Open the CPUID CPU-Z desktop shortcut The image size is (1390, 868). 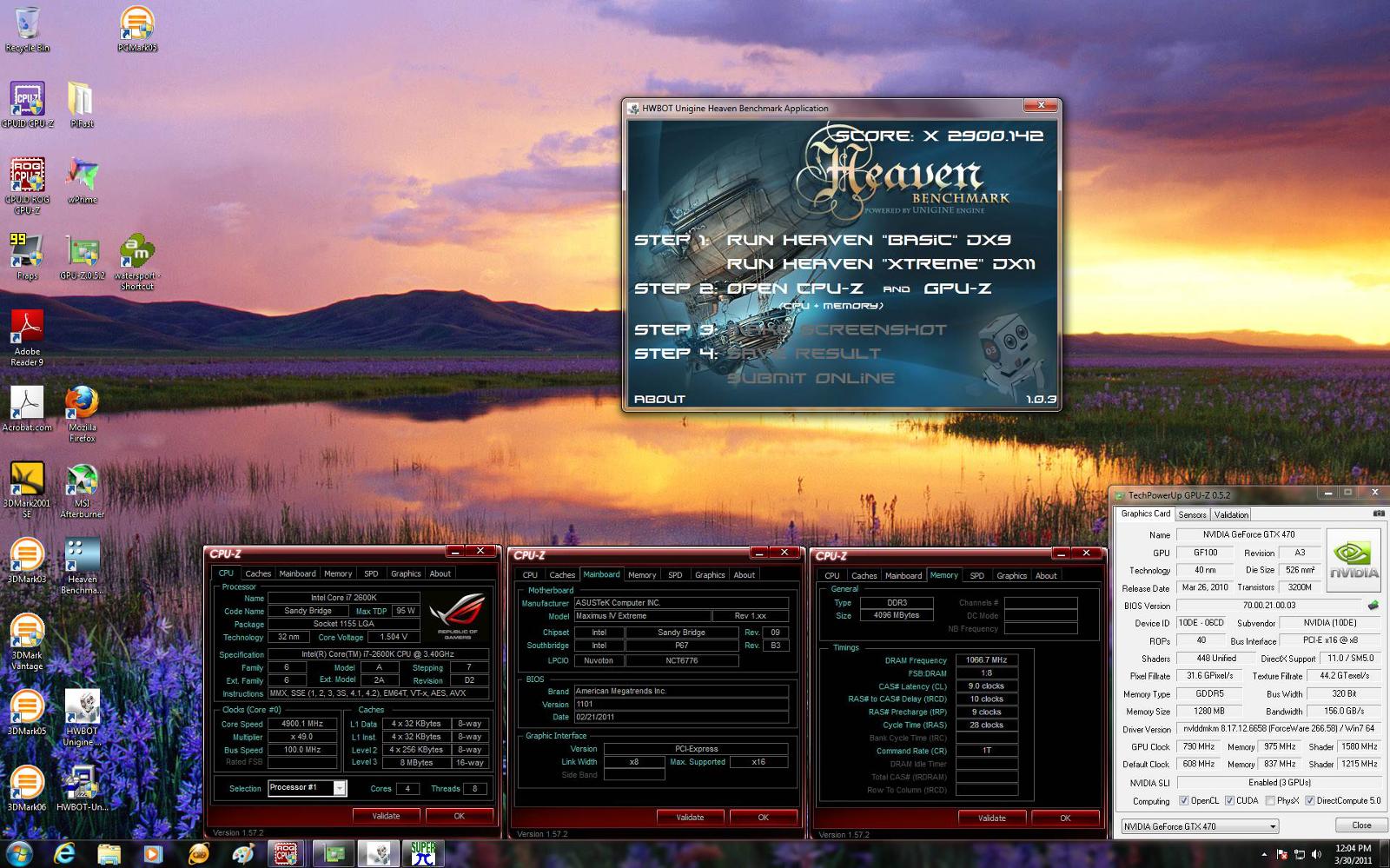27,105
